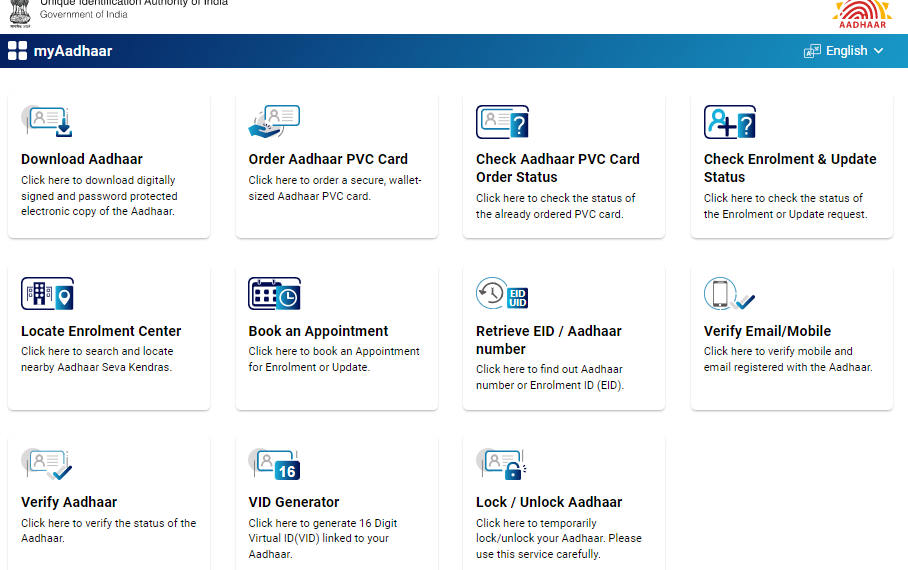Click 'status of the Enrolment or Update request' text
The width and height of the screenshot is (908, 570).
coord(785,206)
